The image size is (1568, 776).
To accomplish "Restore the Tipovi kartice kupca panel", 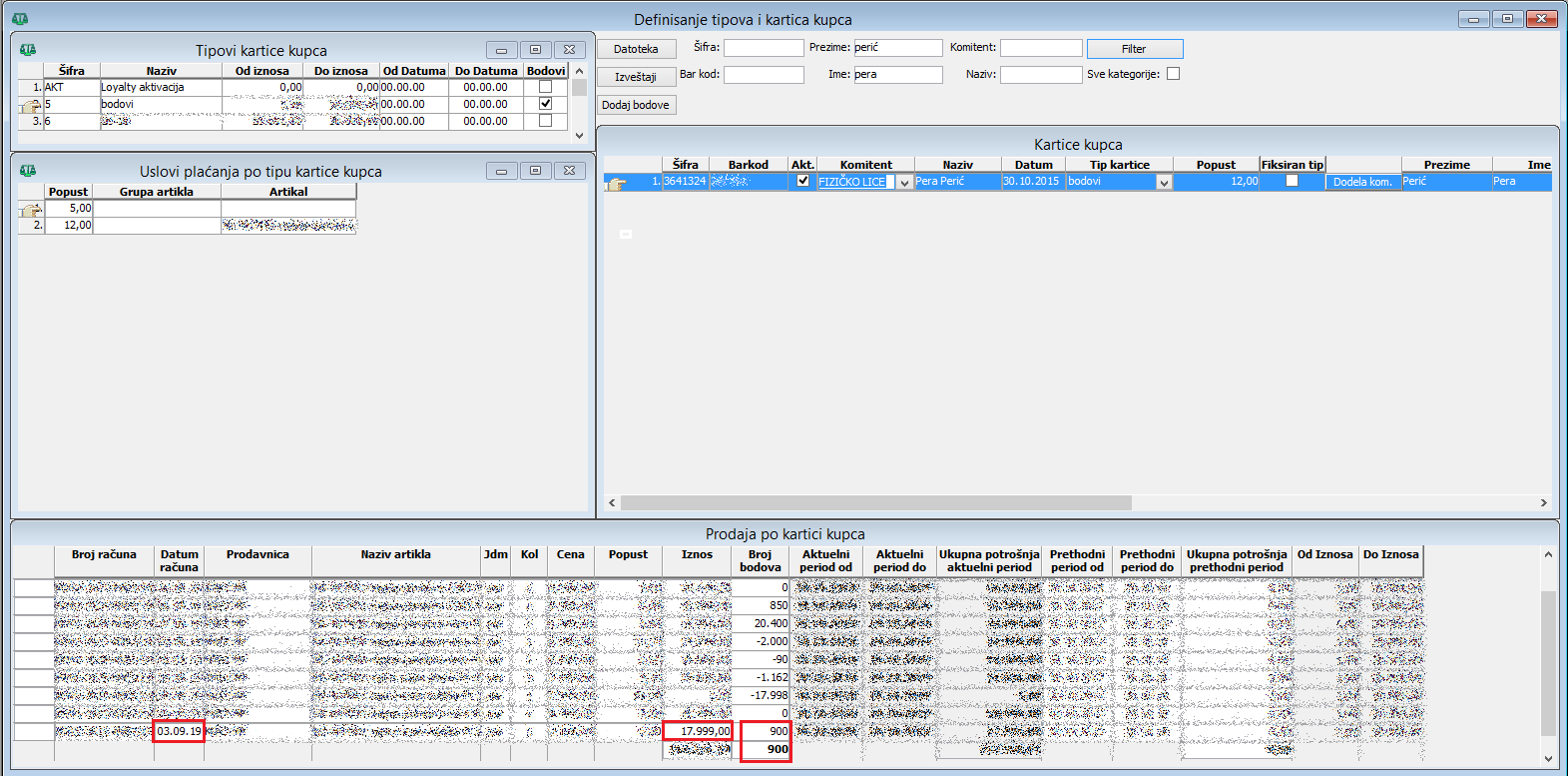I will pos(535,50).
